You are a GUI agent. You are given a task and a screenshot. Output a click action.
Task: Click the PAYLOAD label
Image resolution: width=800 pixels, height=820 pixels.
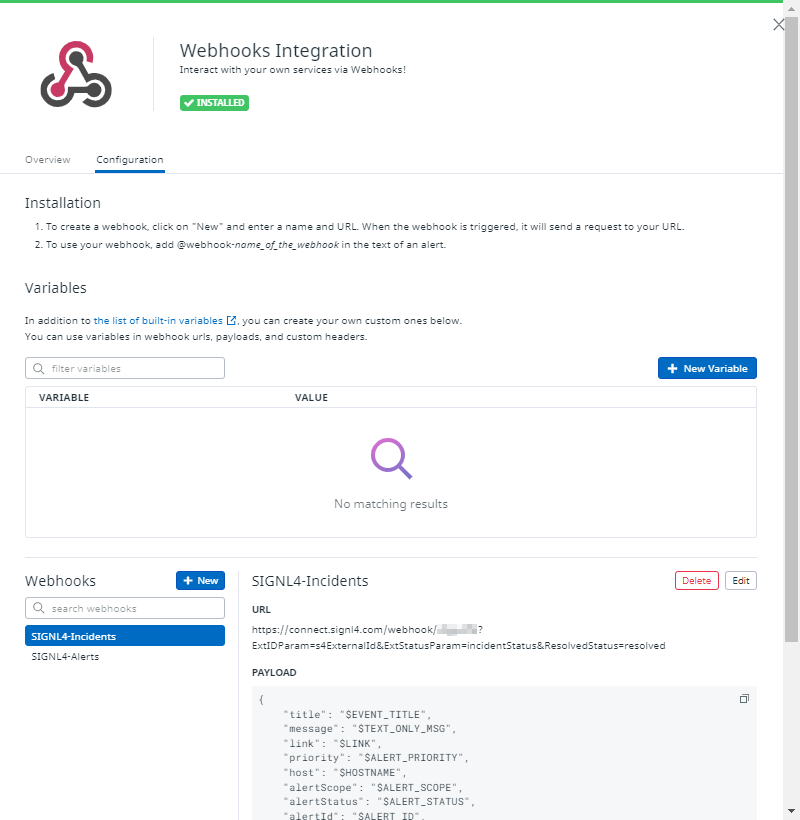[x=274, y=673]
